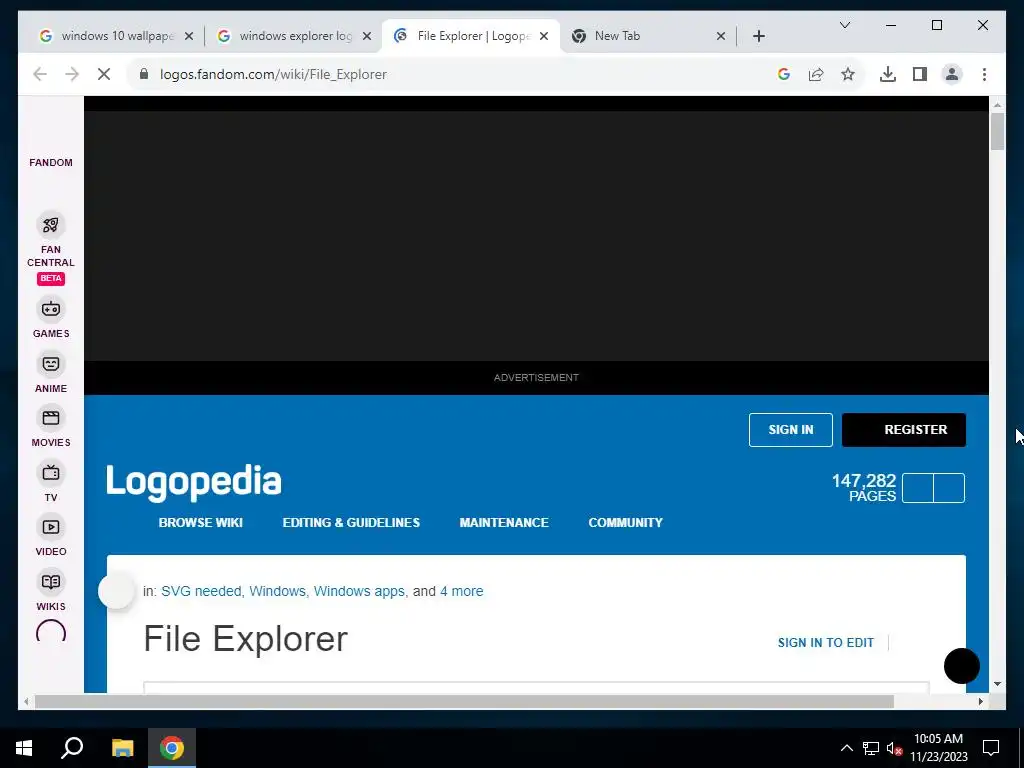1024x768 pixels.
Task: Stop loading the page with X button
Action: tap(104, 74)
